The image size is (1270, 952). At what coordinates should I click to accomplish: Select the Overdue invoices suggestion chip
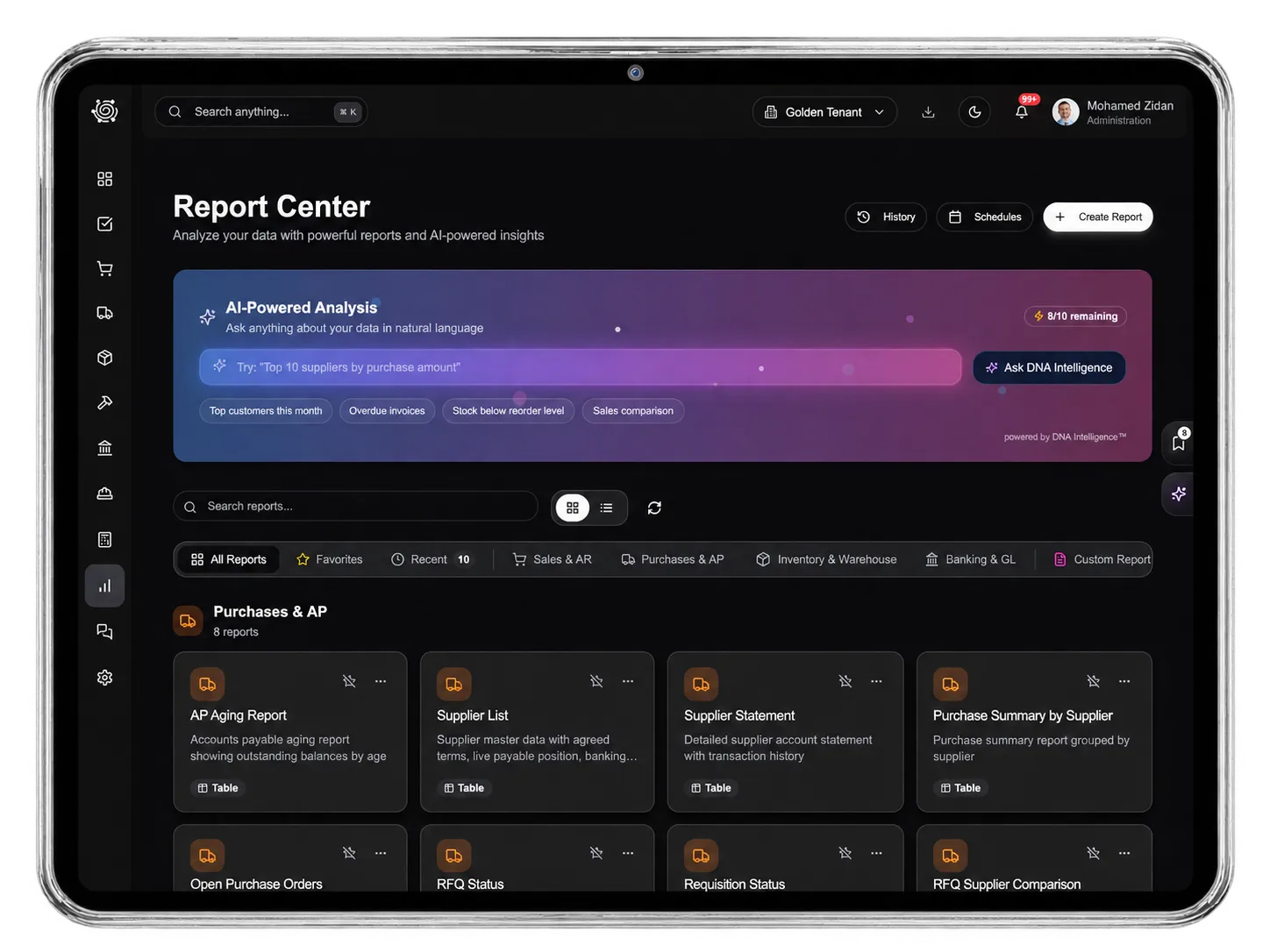387,410
